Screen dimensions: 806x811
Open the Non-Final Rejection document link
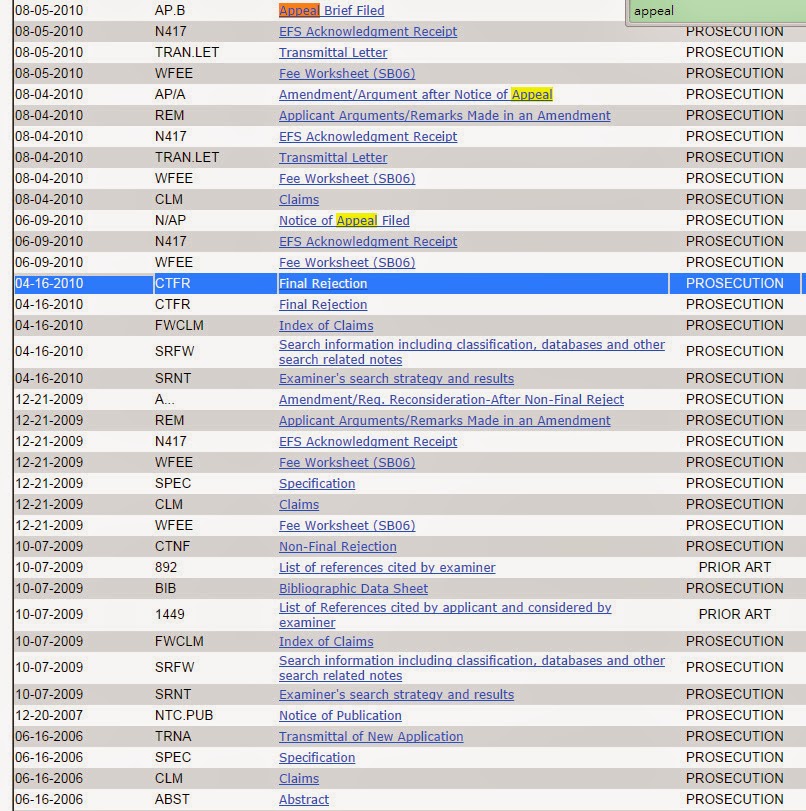(337, 547)
